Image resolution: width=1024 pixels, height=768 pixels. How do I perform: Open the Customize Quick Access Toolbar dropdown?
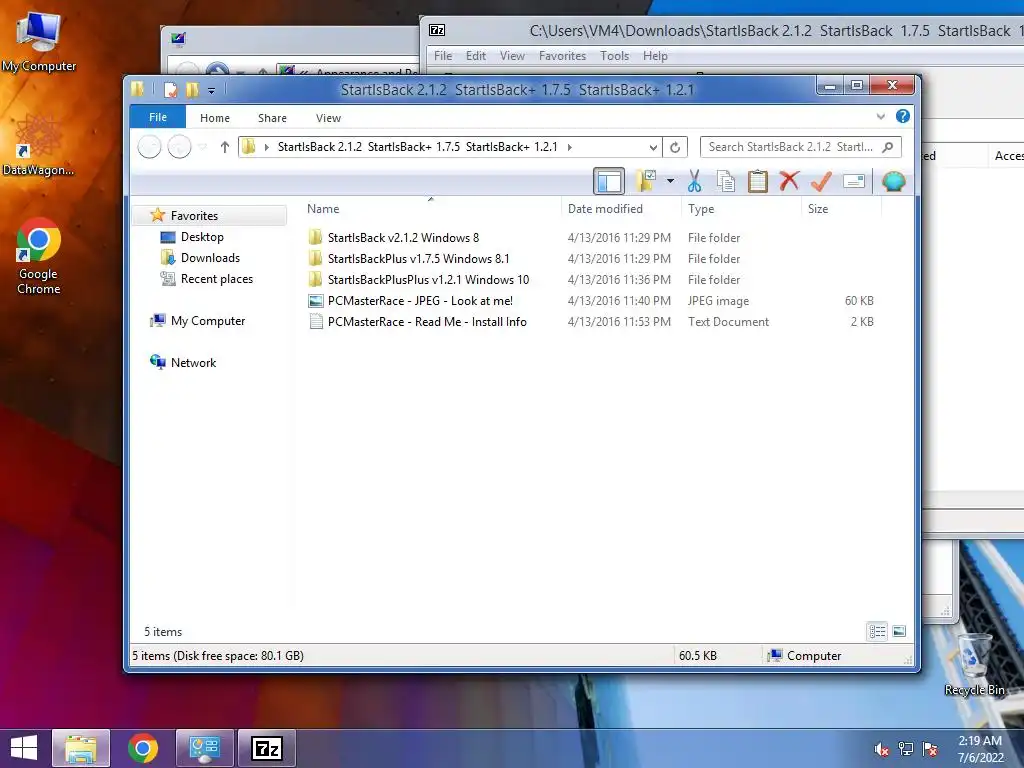point(211,91)
